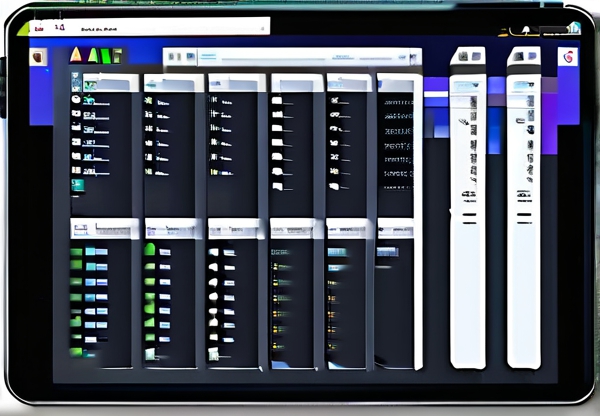Select the green triangle toolbar icon

[95, 55]
